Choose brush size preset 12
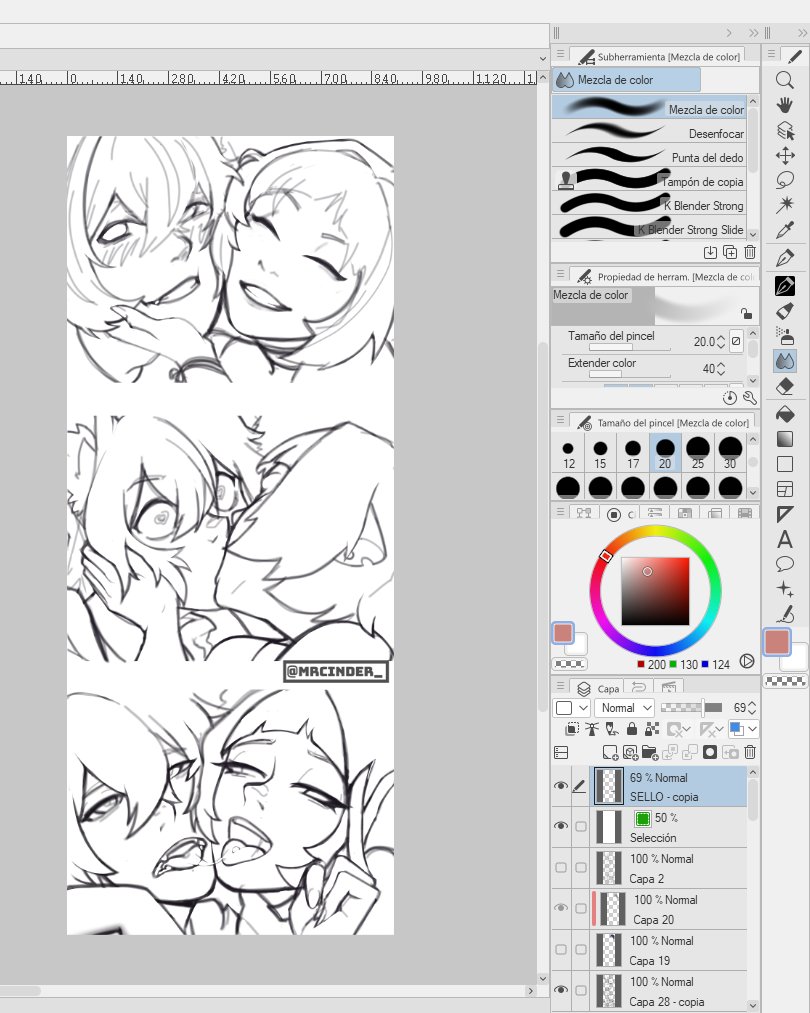This screenshot has width=810, height=1013. click(x=568, y=452)
